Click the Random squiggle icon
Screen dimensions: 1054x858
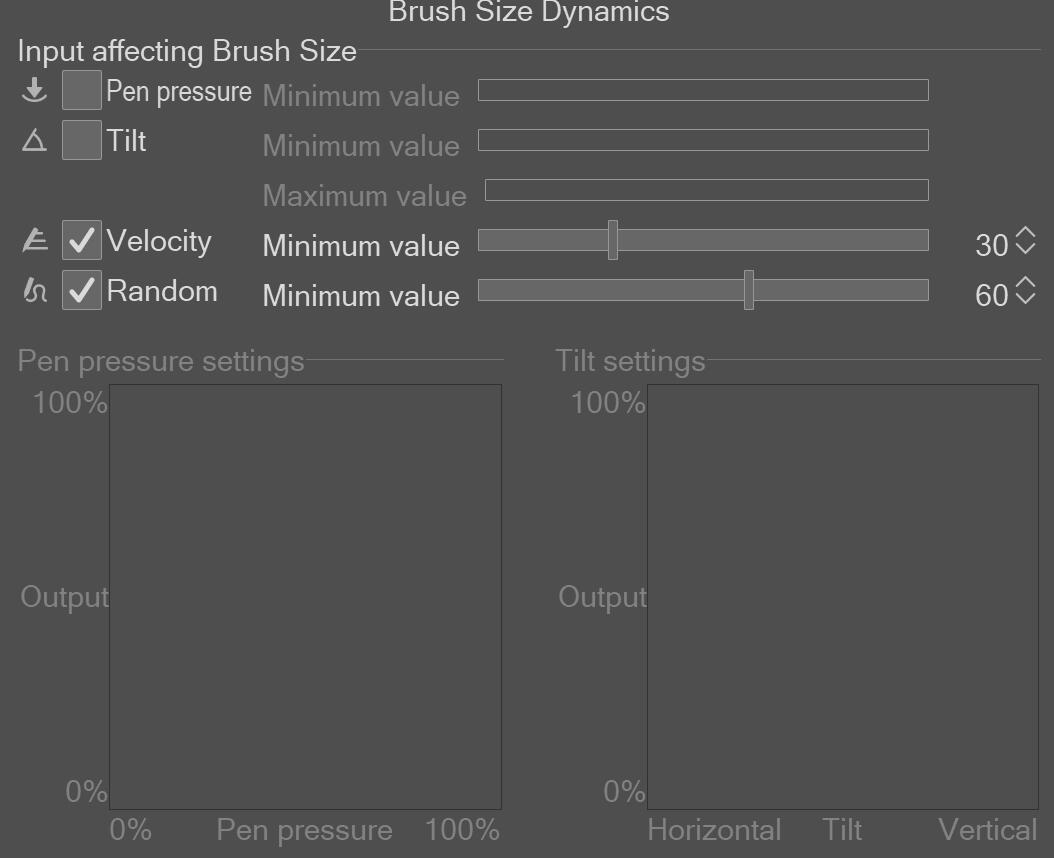coord(34,291)
